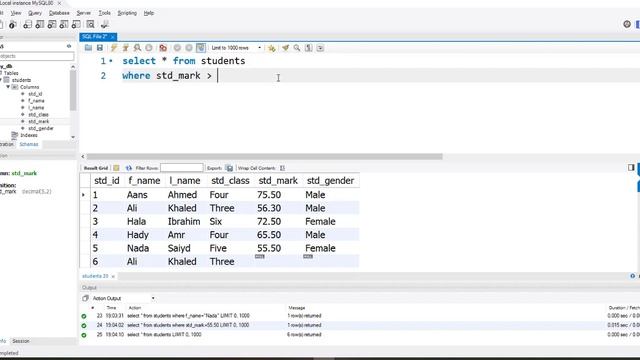
Task: Select the Session tab at bottom left
Action: tap(20, 341)
